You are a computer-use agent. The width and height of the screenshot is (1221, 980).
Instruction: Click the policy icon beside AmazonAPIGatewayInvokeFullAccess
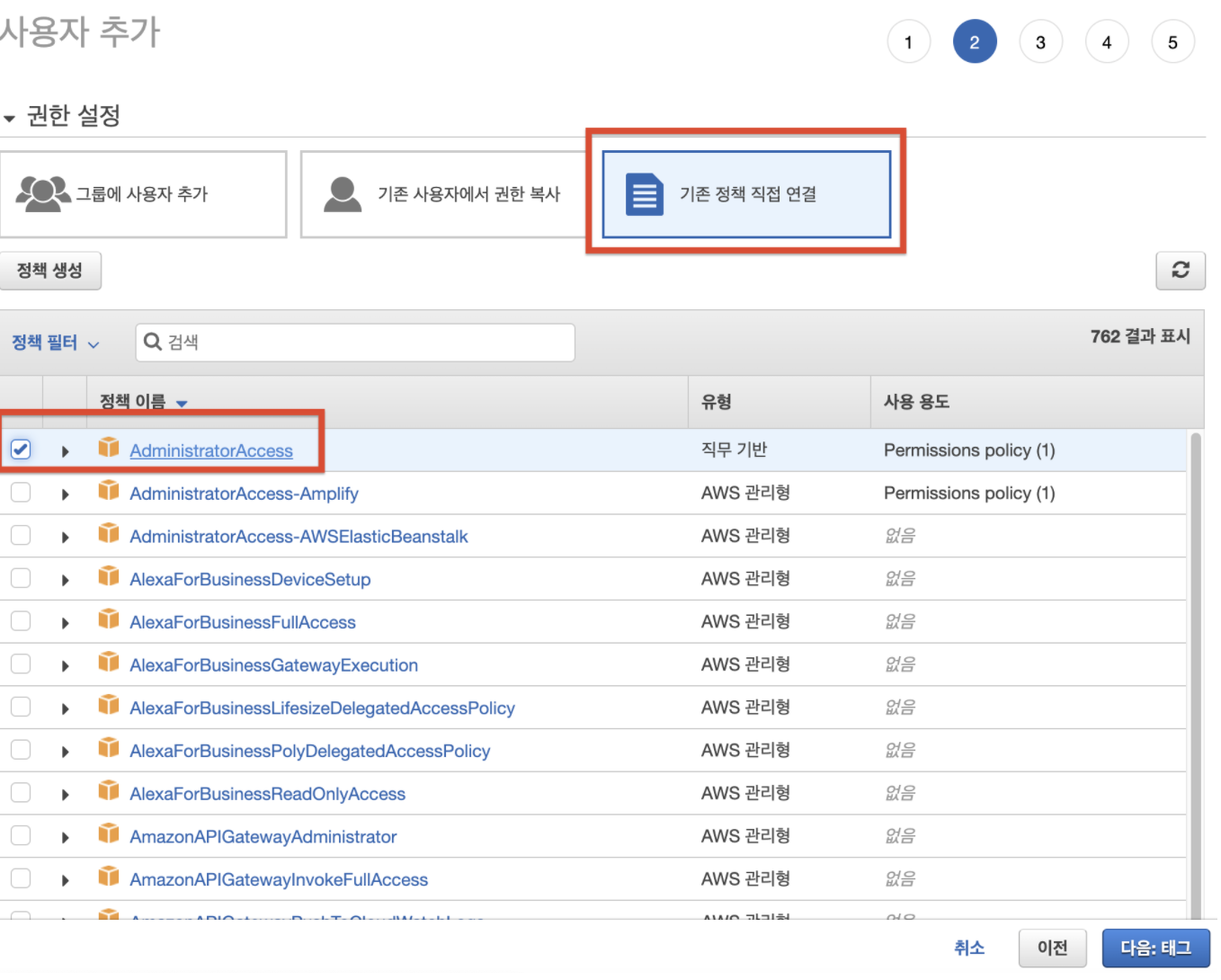coord(109,876)
